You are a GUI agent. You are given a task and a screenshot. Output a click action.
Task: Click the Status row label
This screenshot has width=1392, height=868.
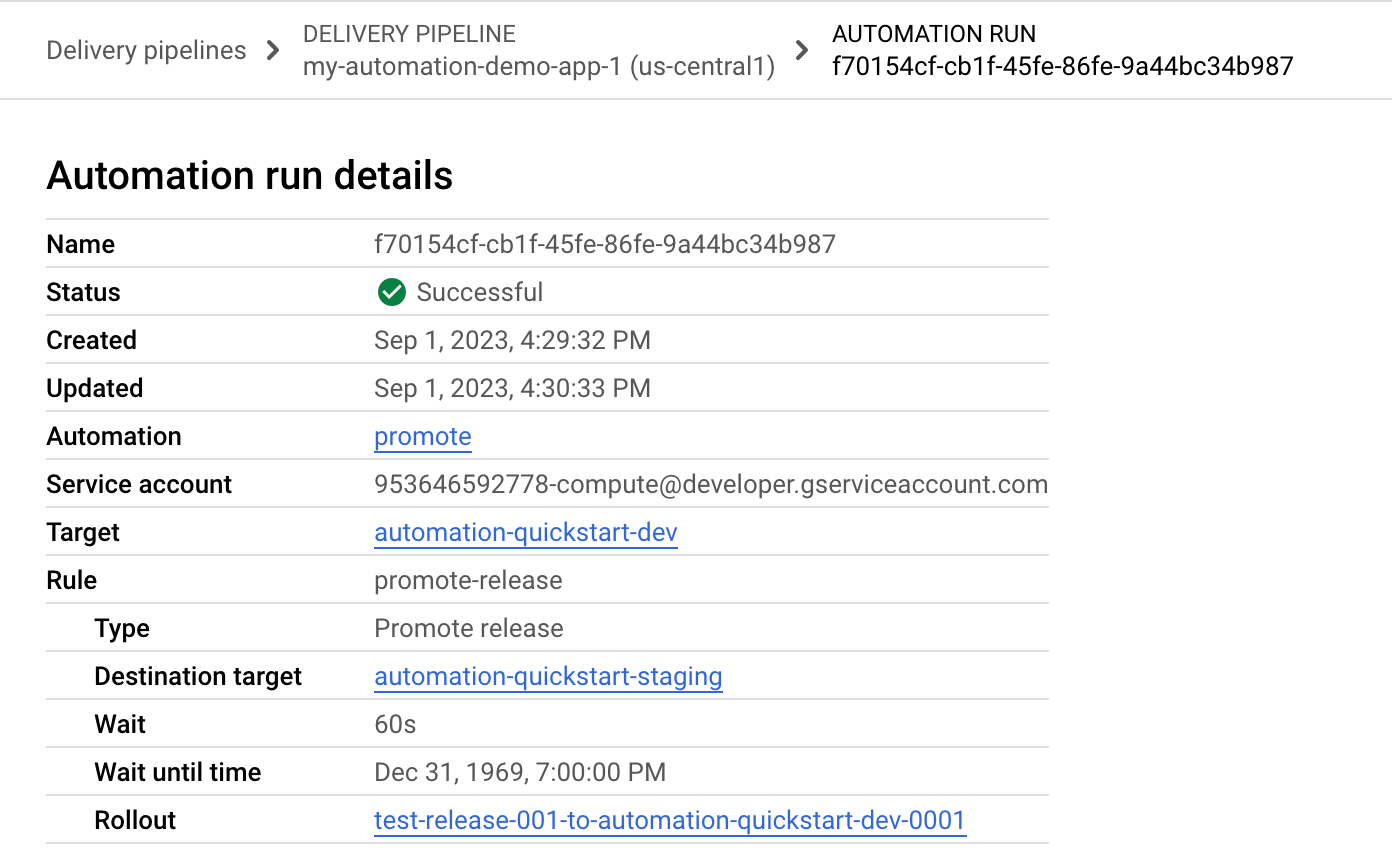click(x=83, y=292)
